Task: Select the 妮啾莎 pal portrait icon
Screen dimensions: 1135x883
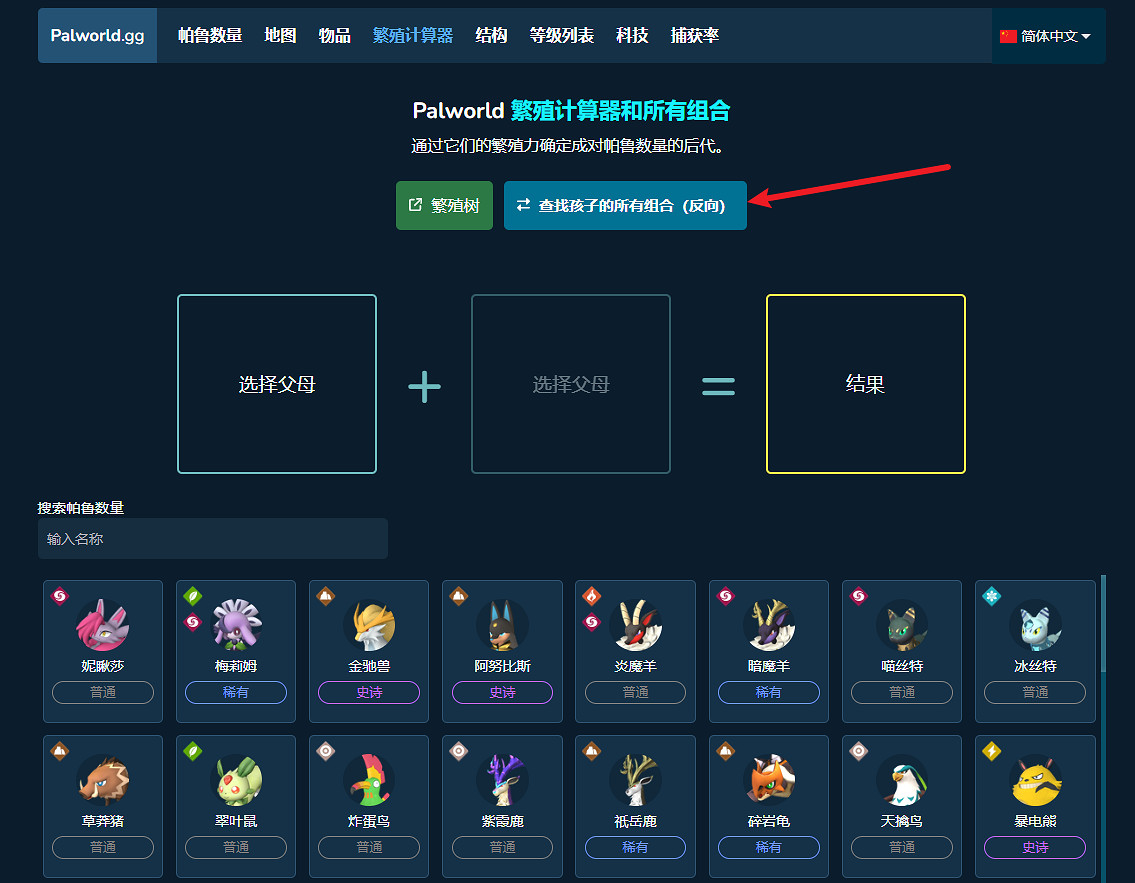Action: point(103,625)
